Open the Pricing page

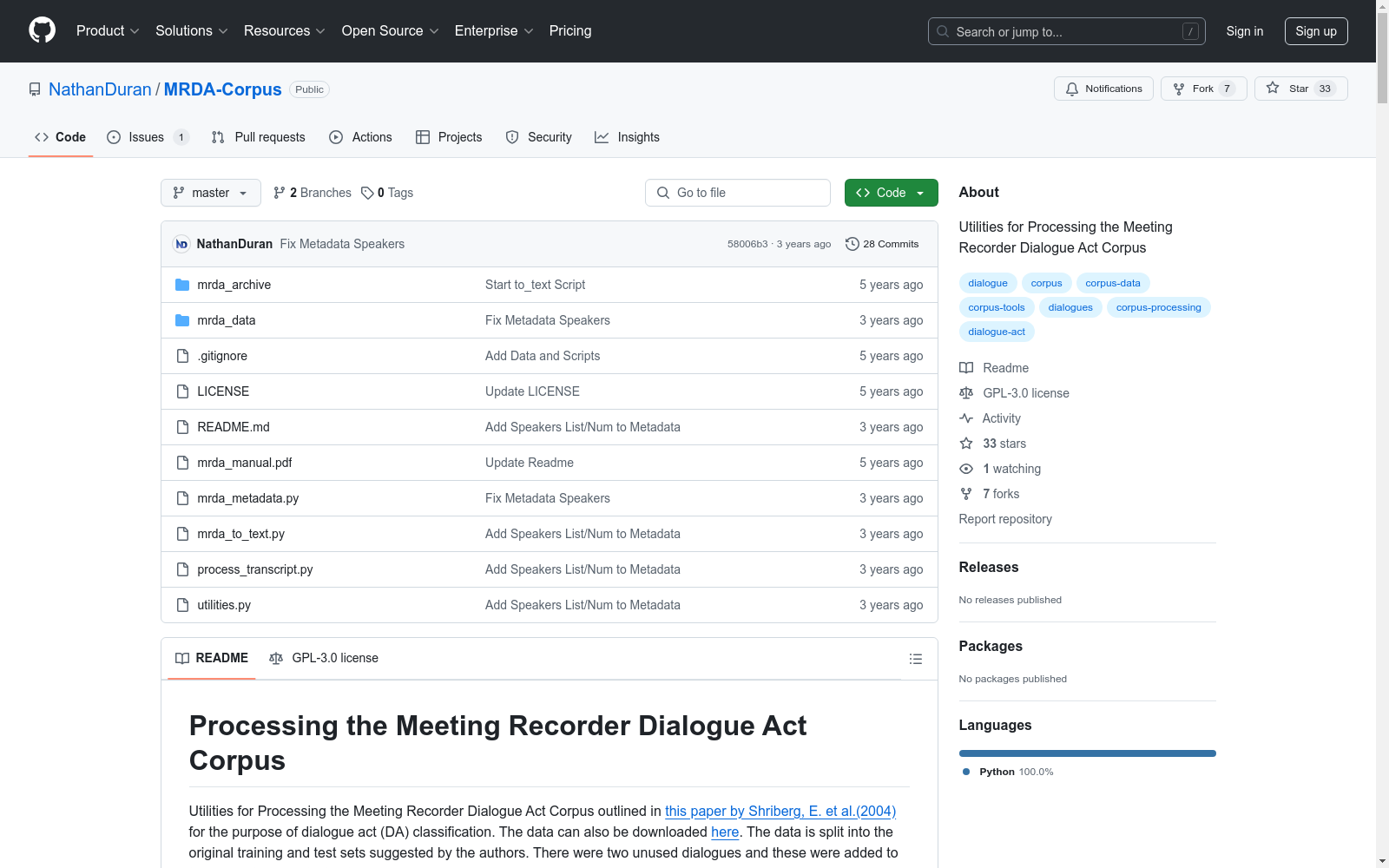pyautogui.click(x=570, y=30)
